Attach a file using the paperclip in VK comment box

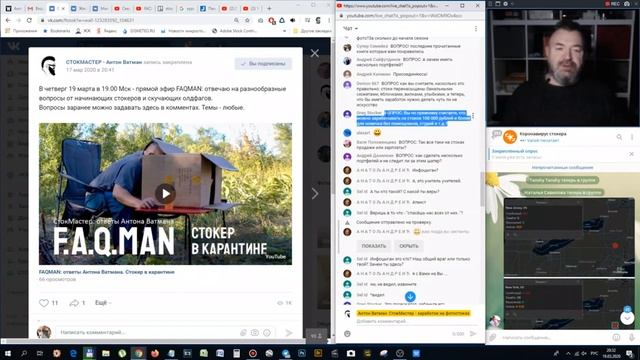[x=243, y=333]
